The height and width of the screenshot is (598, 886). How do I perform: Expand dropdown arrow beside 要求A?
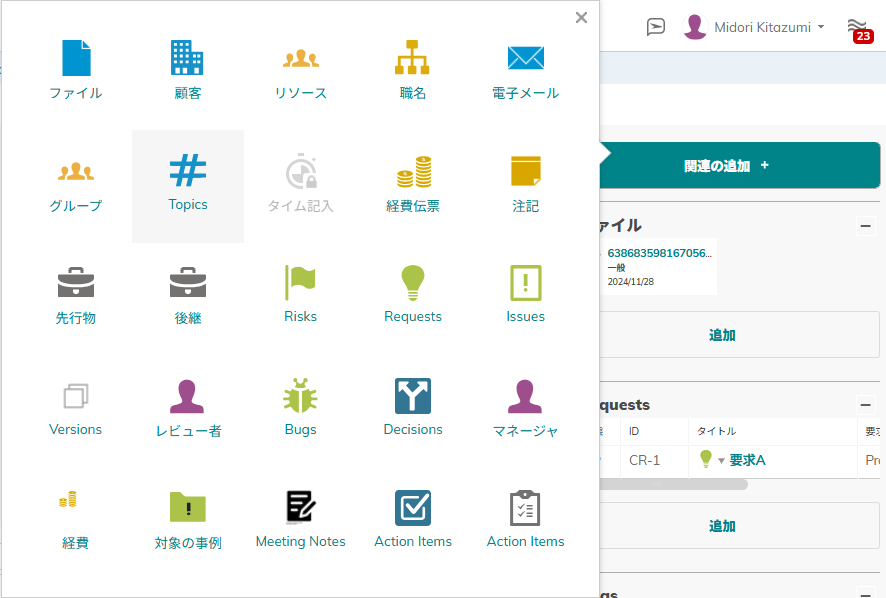pyautogui.click(x=721, y=461)
